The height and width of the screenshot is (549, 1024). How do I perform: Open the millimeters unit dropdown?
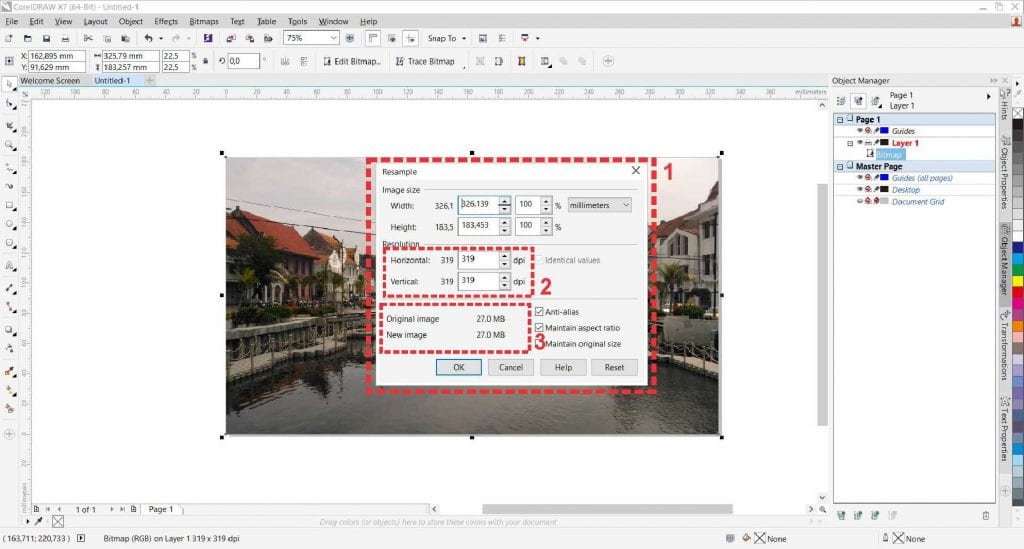point(599,204)
